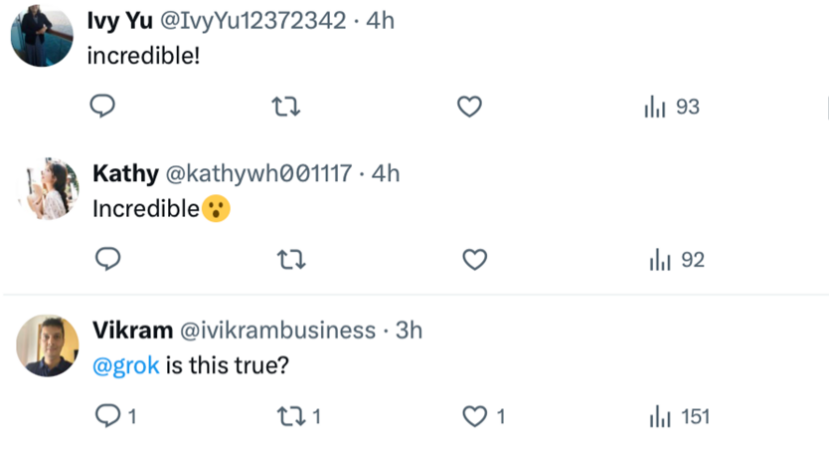View analytics showing 151 views
Screen dimensions: 829x449
[679, 416]
